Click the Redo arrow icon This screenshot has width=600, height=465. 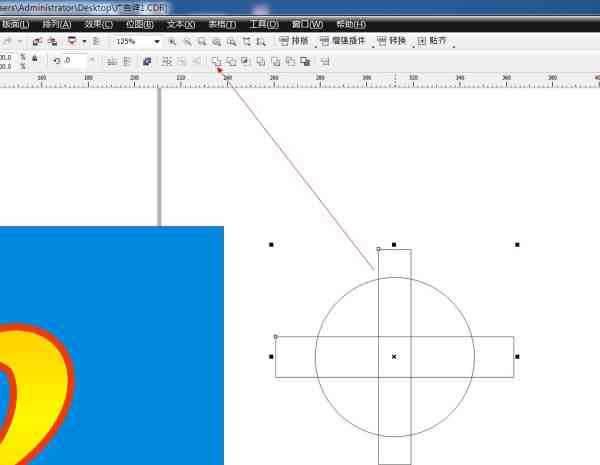point(8,41)
